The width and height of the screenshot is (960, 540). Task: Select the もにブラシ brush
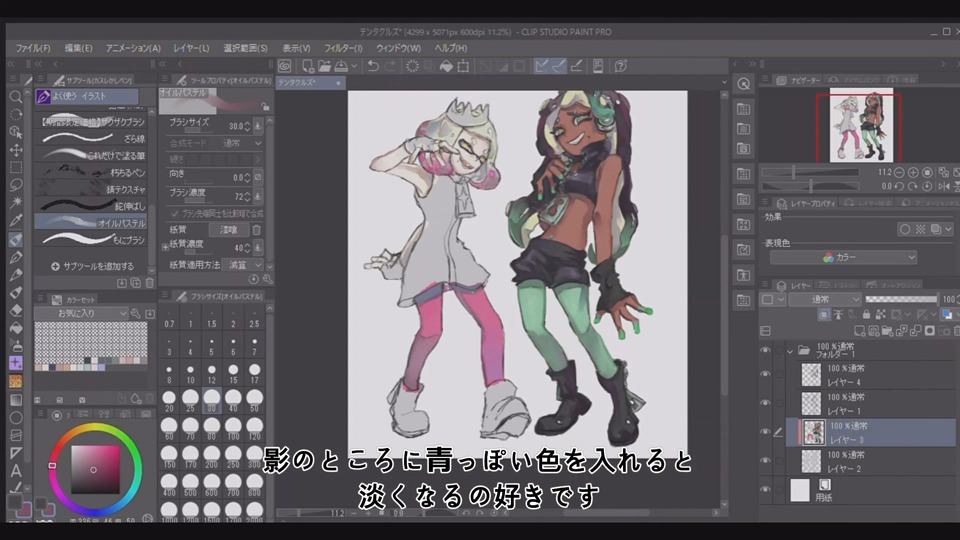(x=91, y=240)
